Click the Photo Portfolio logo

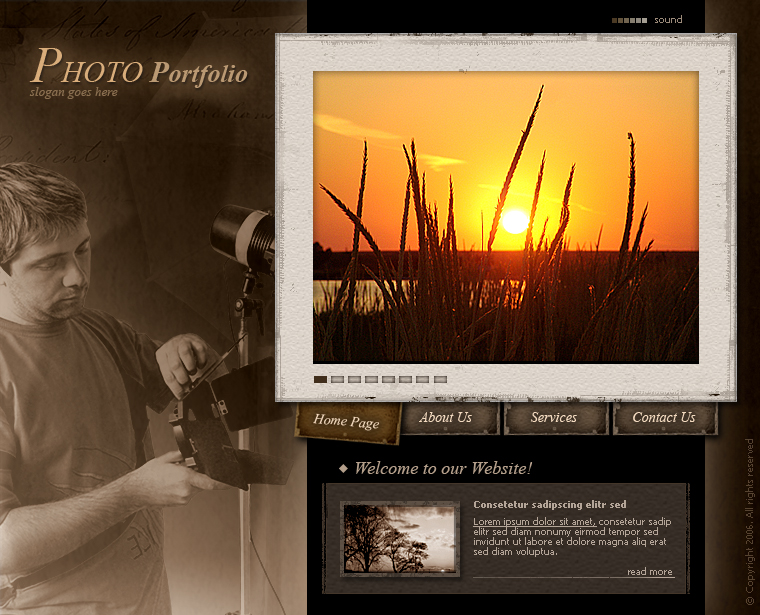[x=139, y=67]
